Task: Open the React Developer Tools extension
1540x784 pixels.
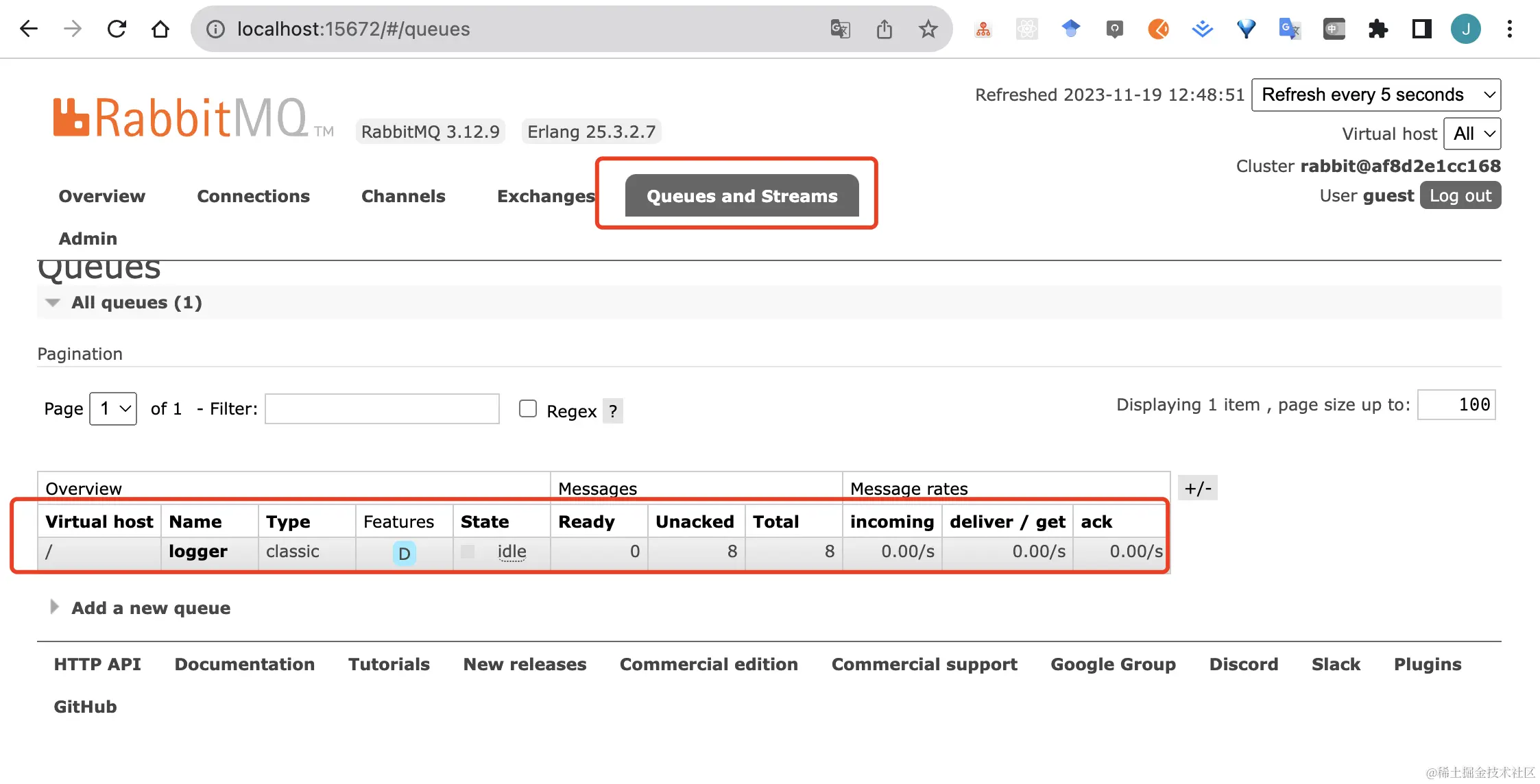Action: (1026, 29)
